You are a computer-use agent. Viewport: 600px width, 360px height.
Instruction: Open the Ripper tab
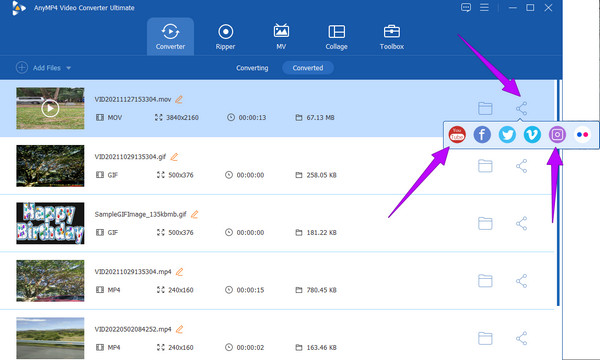click(x=225, y=37)
